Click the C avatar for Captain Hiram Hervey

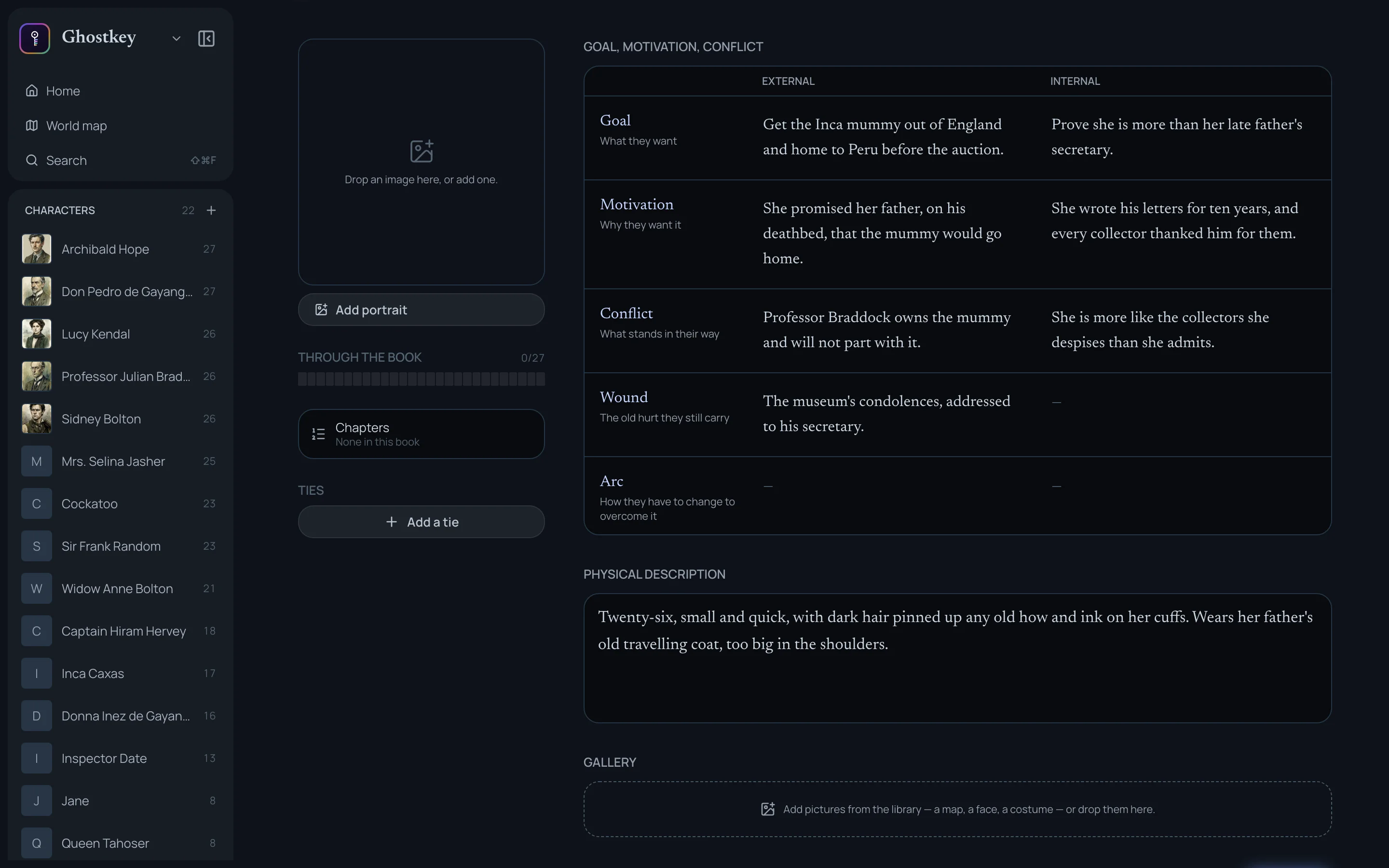(x=36, y=631)
